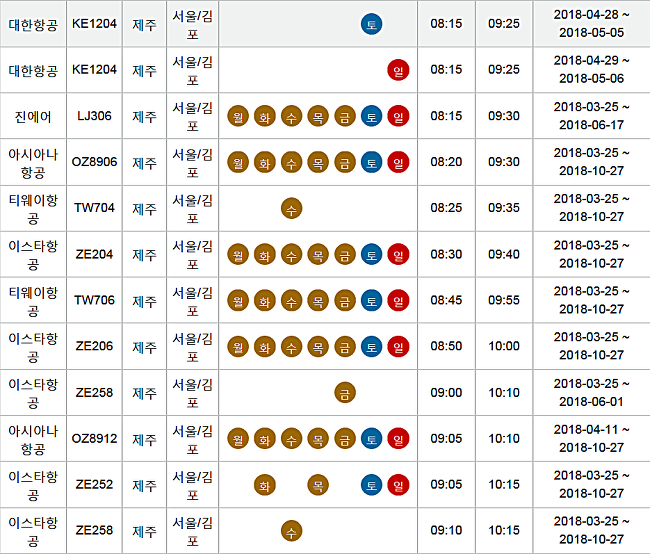The image size is (650, 554).
Task: Click date range 2018-04-28 ~ 2018-05-05
Action: [x=592, y=24]
